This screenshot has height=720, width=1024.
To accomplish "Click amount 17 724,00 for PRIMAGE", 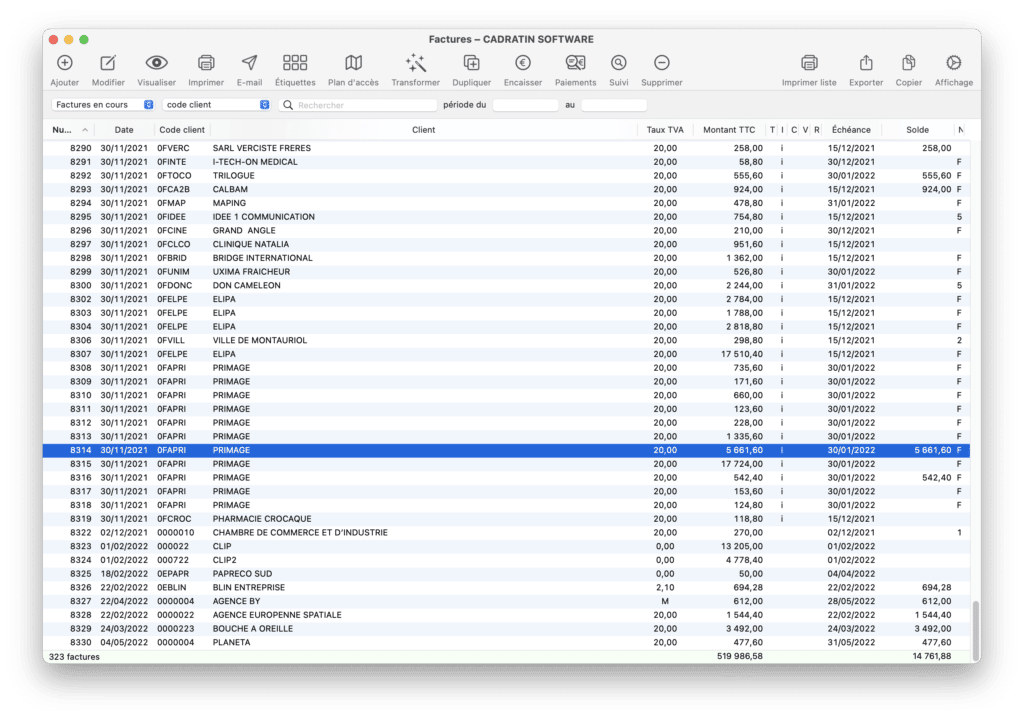I will coord(742,464).
